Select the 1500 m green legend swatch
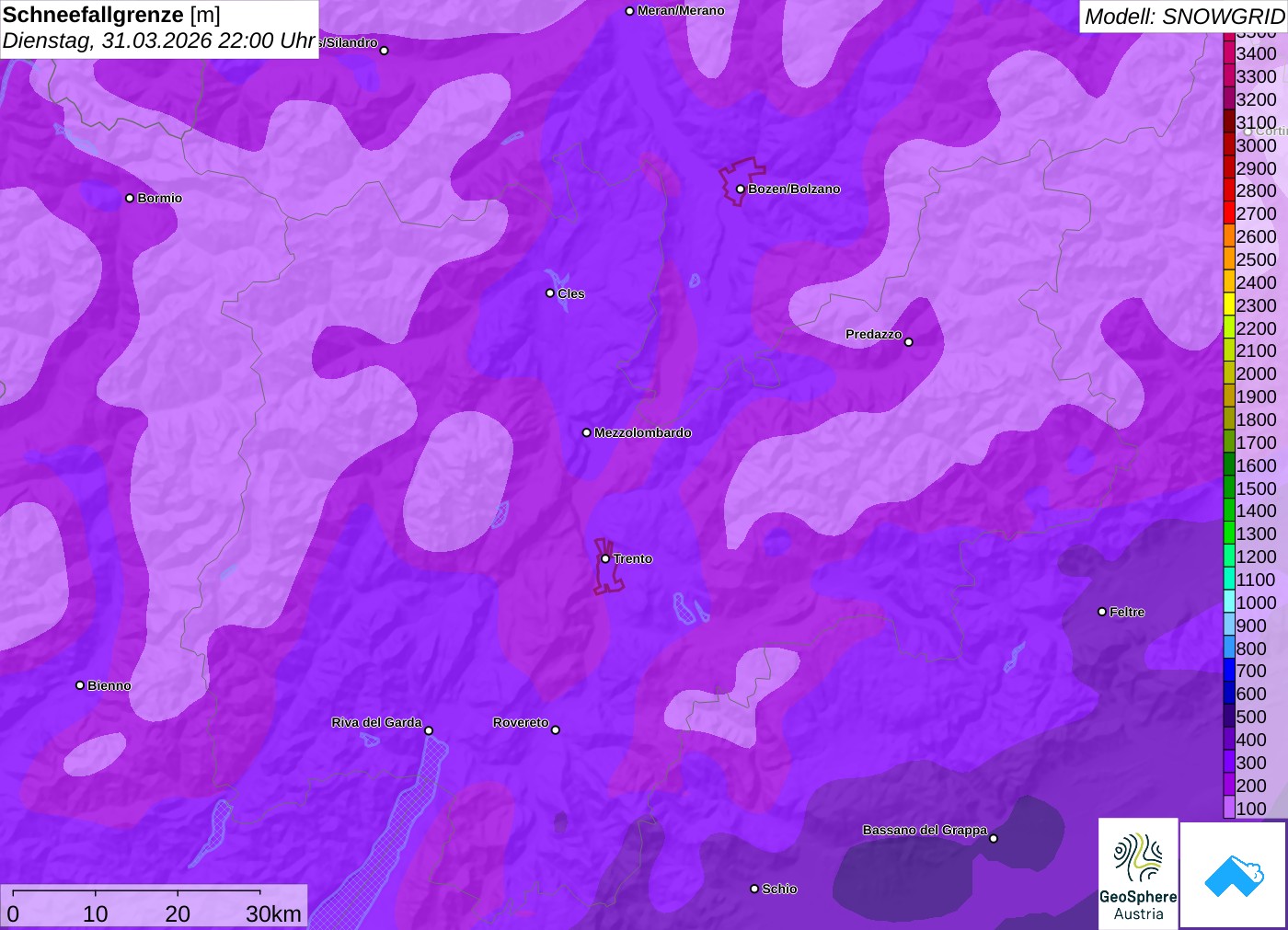The image size is (1288, 930). pyautogui.click(x=1229, y=488)
